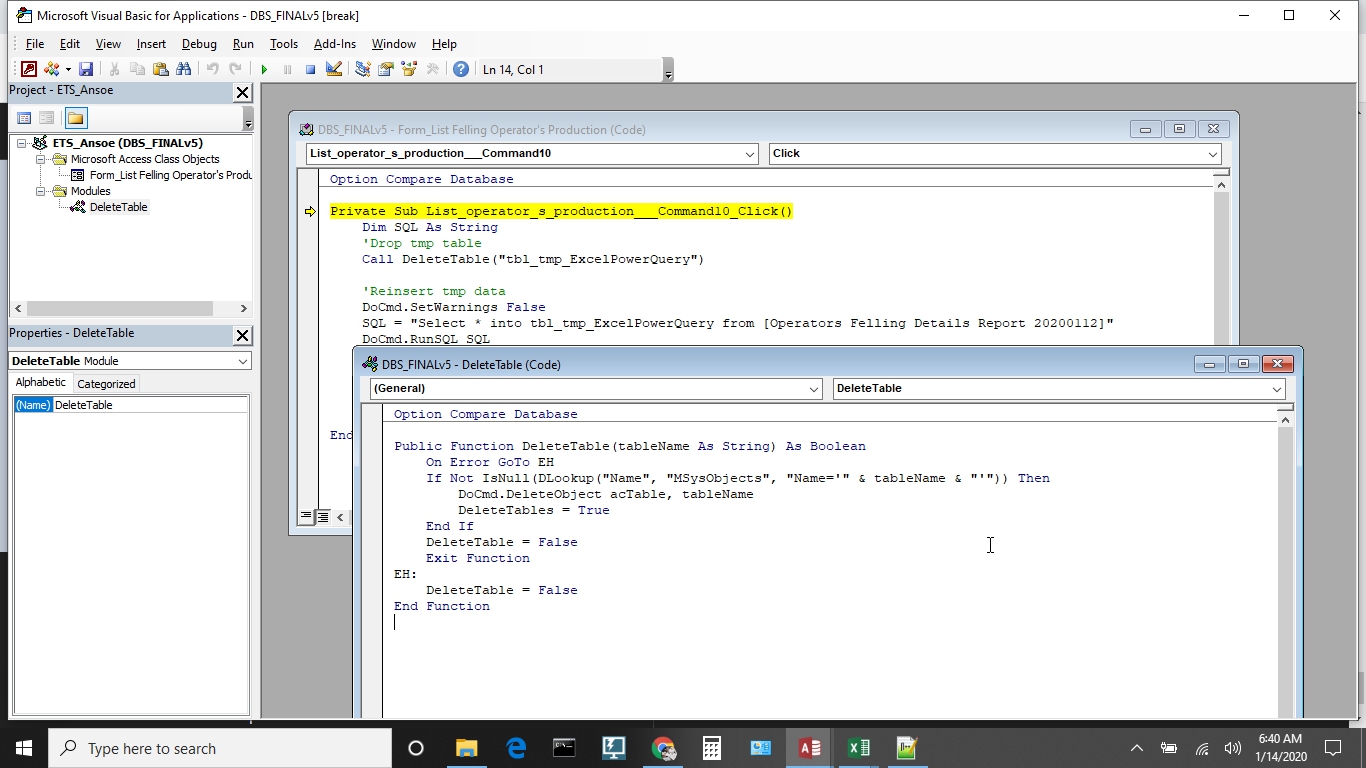Click Procedure View button in Form code window
The image size is (1366, 768).
point(306,517)
